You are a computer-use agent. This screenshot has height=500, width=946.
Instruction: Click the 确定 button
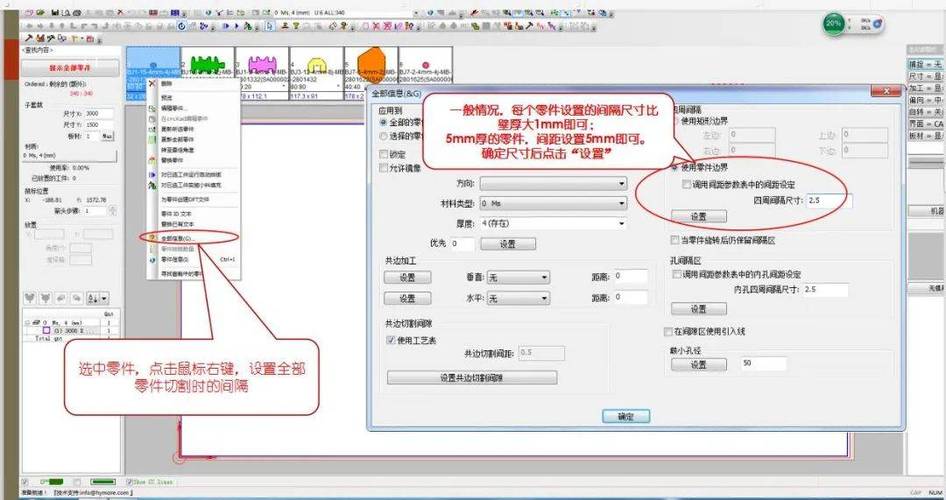(626, 416)
